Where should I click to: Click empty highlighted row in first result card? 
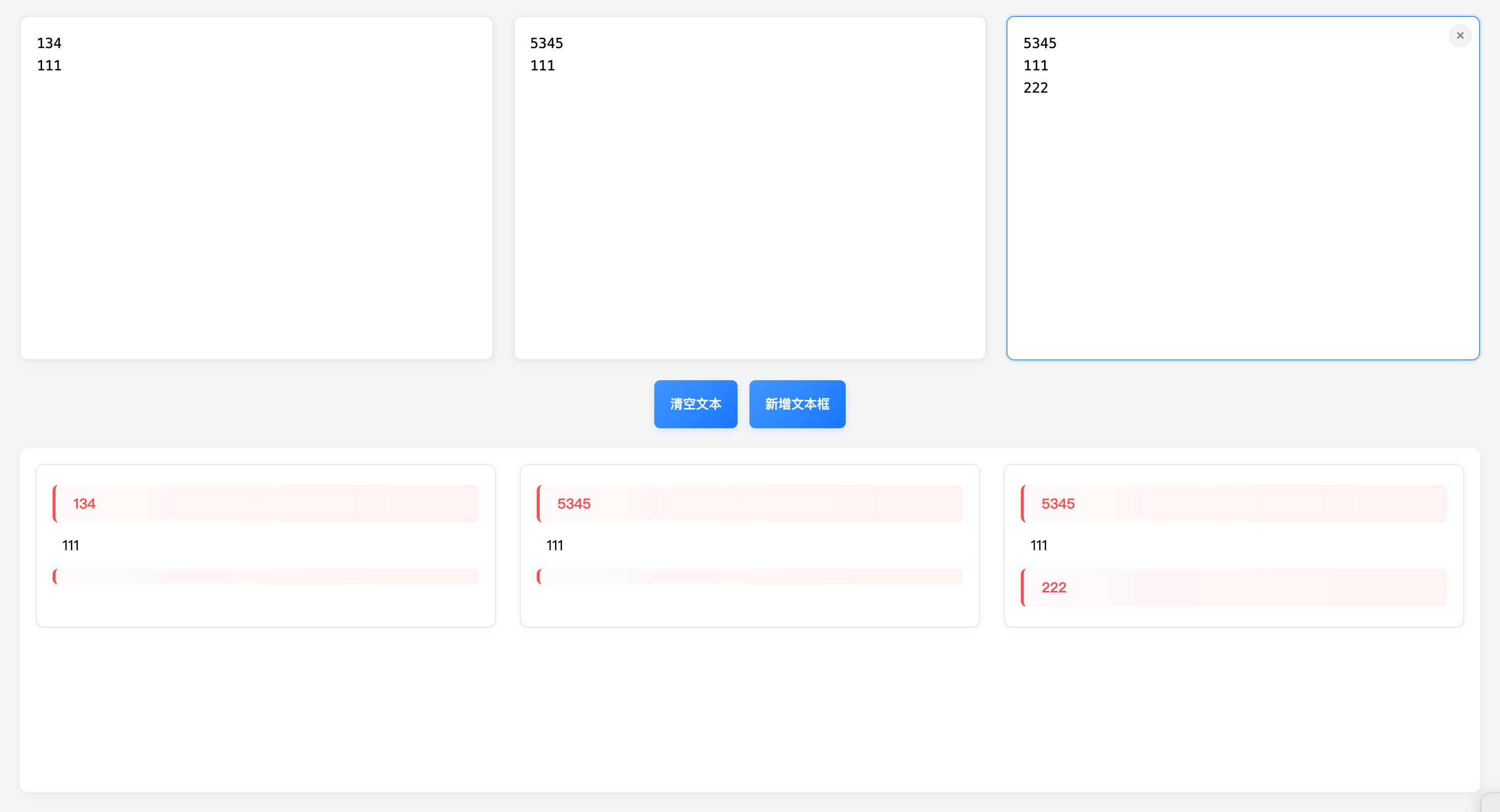(265, 576)
